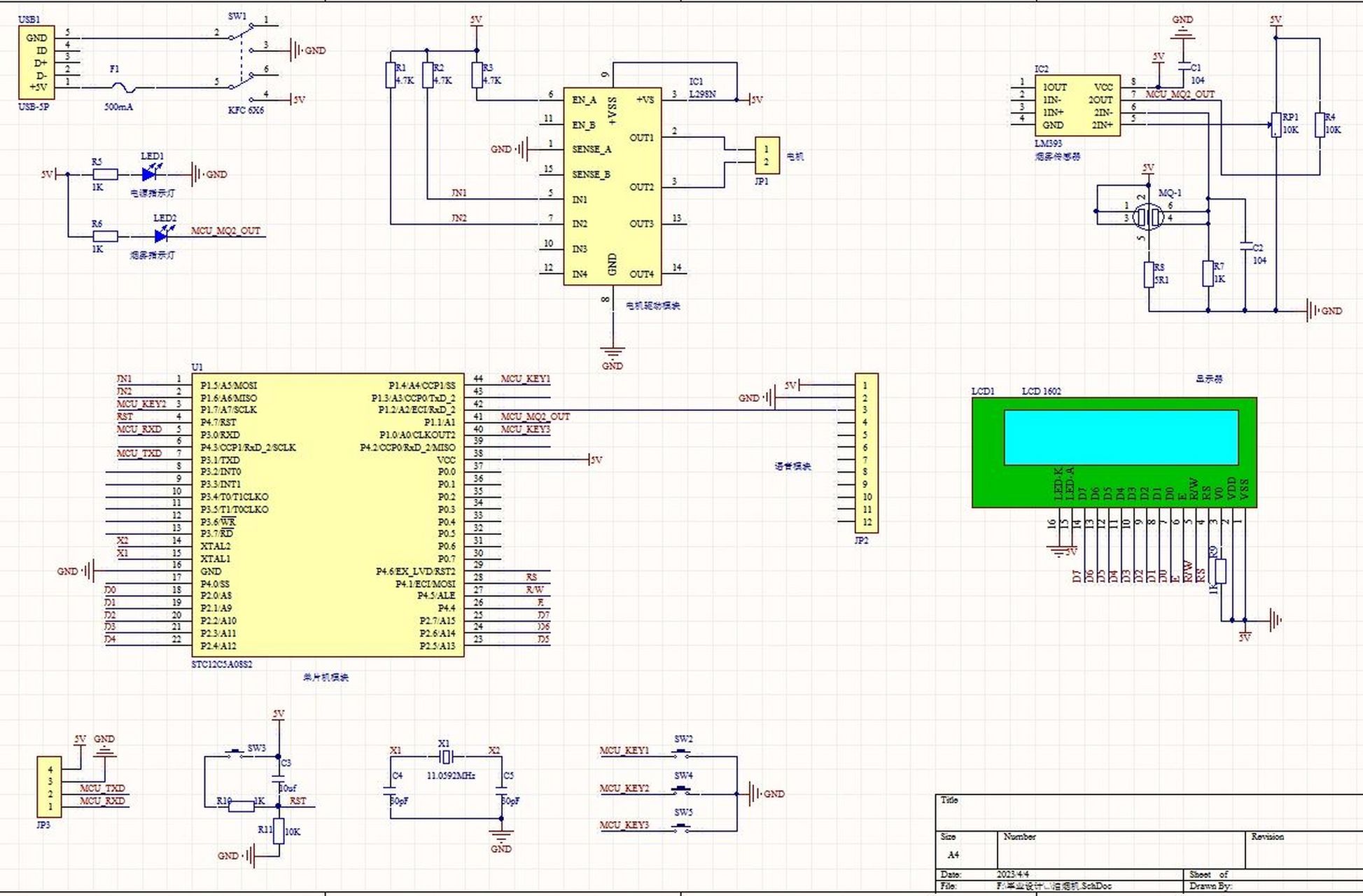
Task: Click the Size A4 title block cell
Action: (x=967, y=850)
